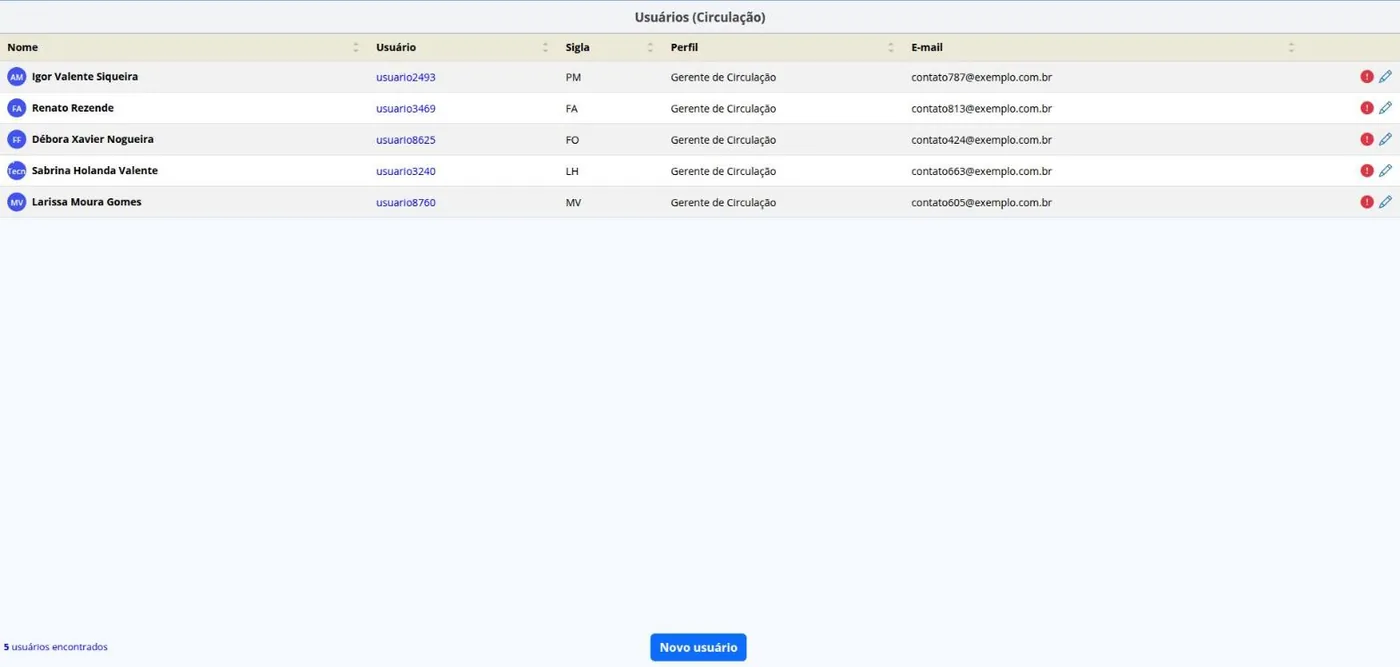1400x667 pixels.
Task: Create a new user with Novo usuário button
Action: tap(698, 647)
